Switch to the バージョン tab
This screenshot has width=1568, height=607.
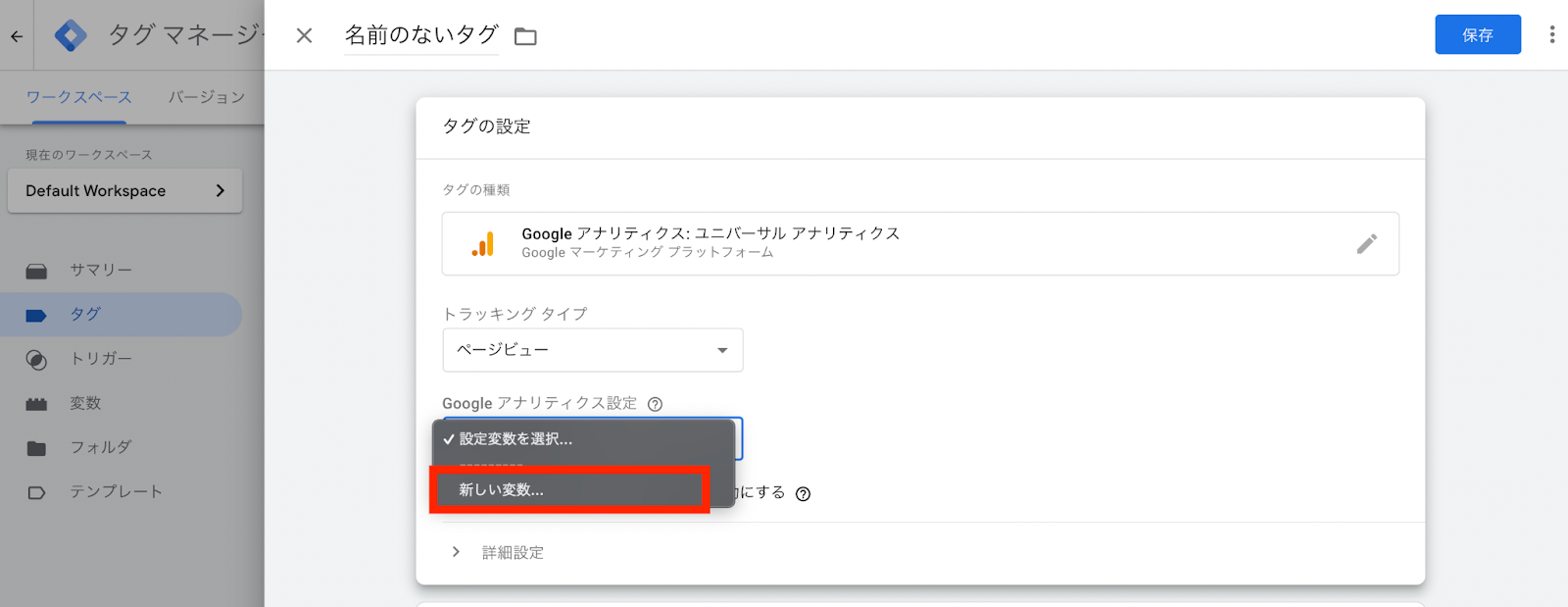(x=207, y=97)
